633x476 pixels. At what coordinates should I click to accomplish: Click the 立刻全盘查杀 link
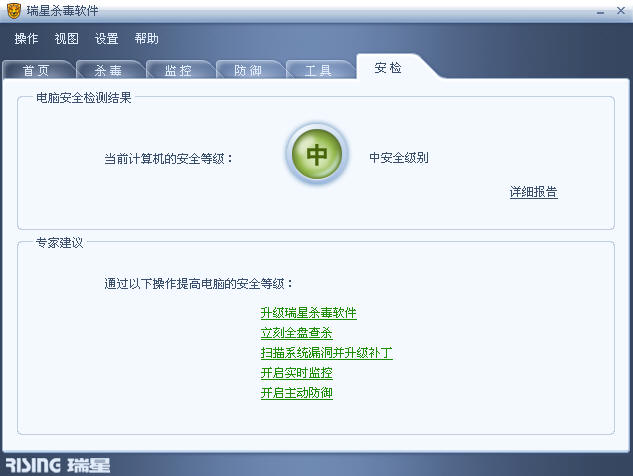297,333
